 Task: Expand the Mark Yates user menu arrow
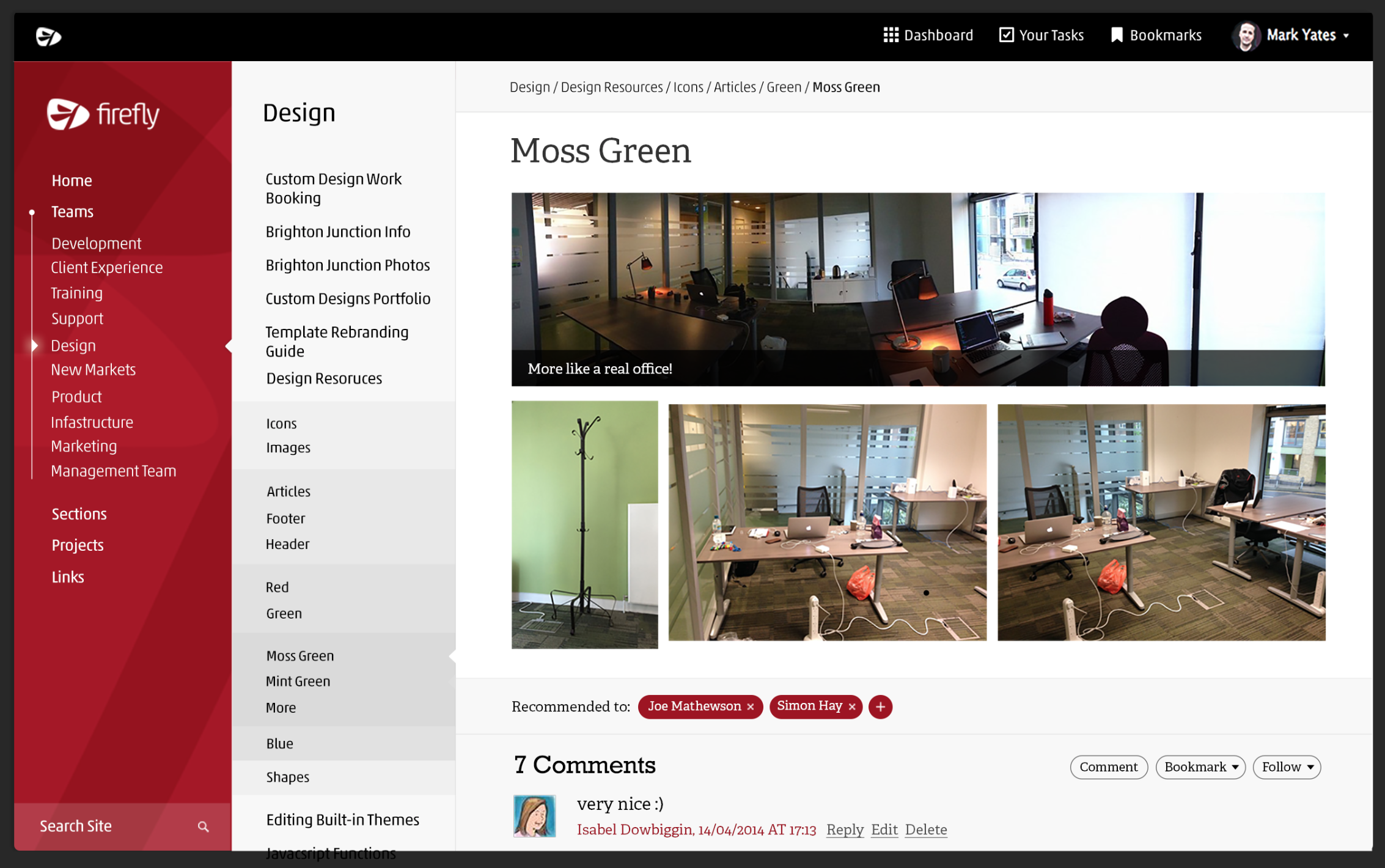point(1346,36)
